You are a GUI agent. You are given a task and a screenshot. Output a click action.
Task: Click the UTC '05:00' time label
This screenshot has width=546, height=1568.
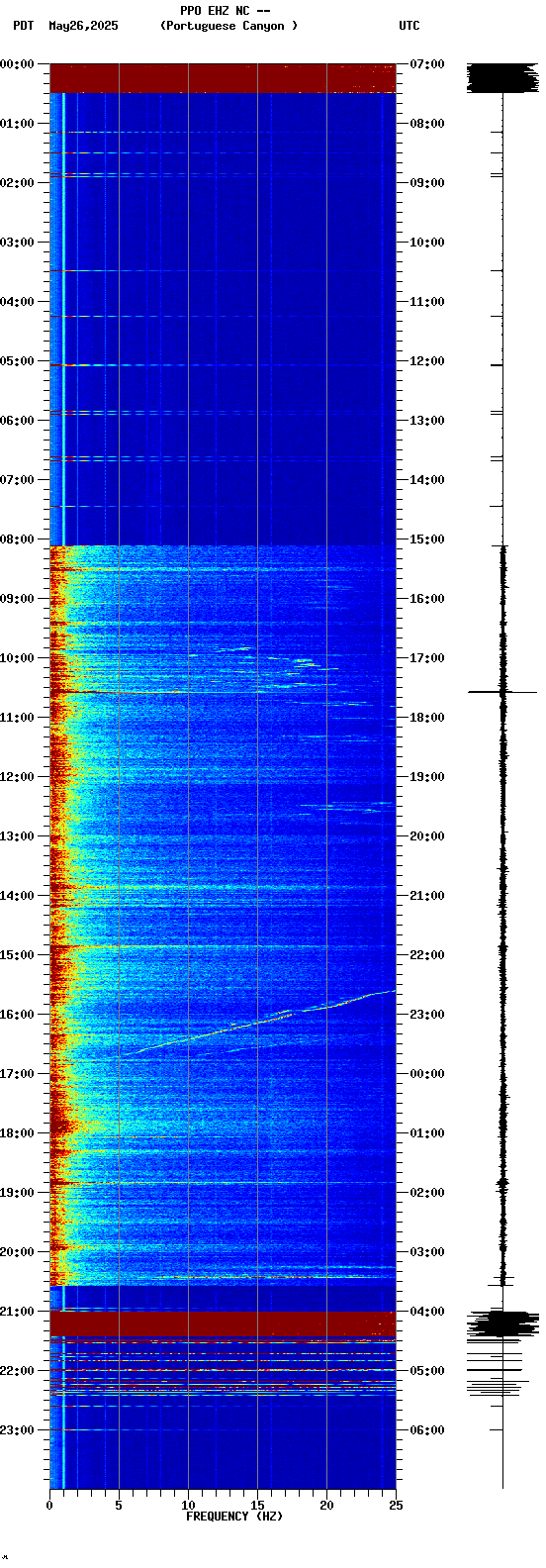point(427,1371)
